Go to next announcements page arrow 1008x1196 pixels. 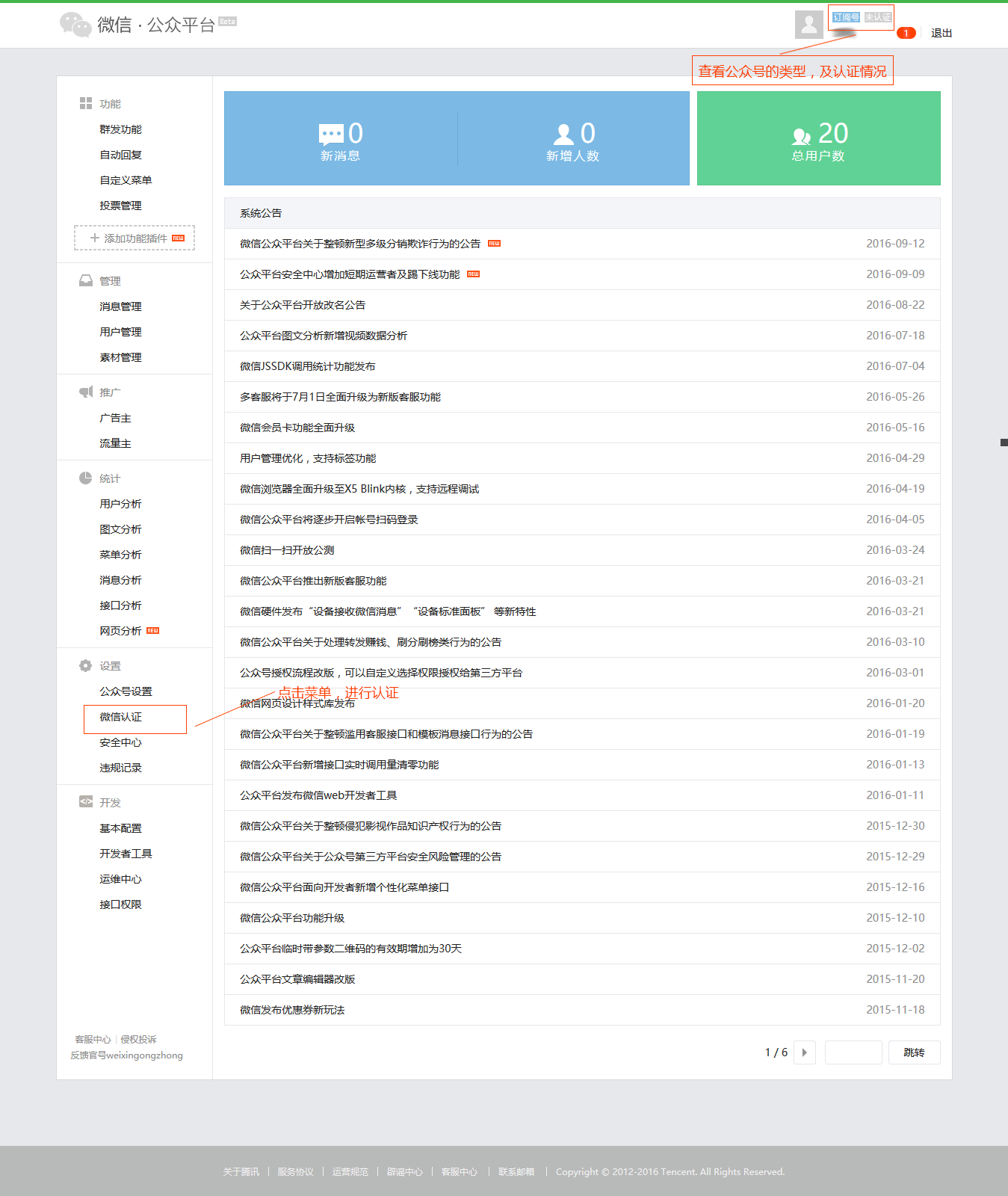click(x=805, y=1052)
